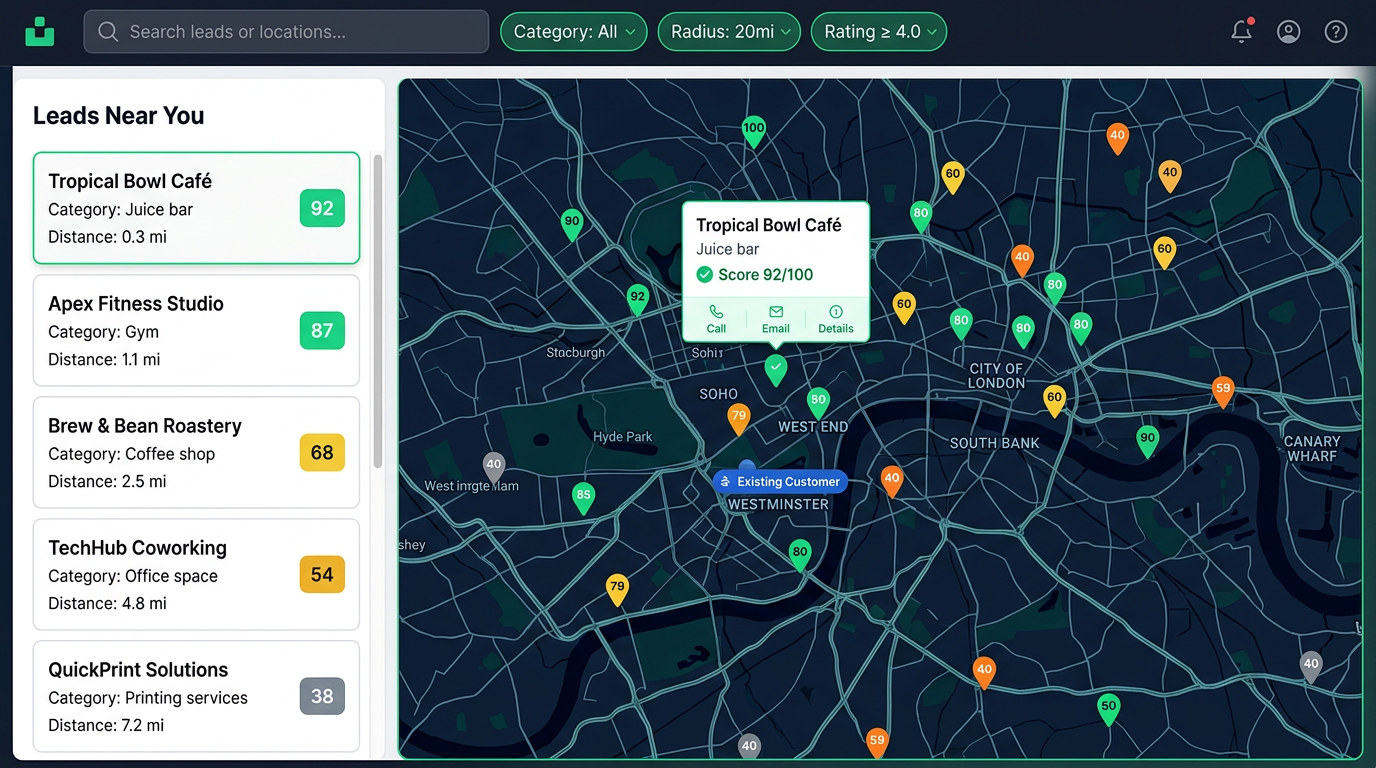1376x768 pixels.
Task: Click the leads list scrollbar
Action: click(377, 311)
